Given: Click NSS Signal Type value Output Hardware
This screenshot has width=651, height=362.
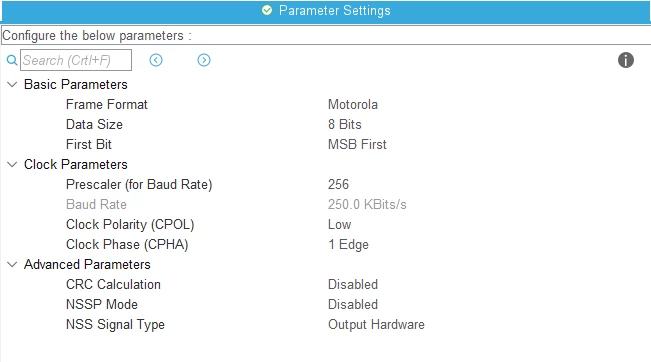Looking at the screenshot, I should [376, 325].
